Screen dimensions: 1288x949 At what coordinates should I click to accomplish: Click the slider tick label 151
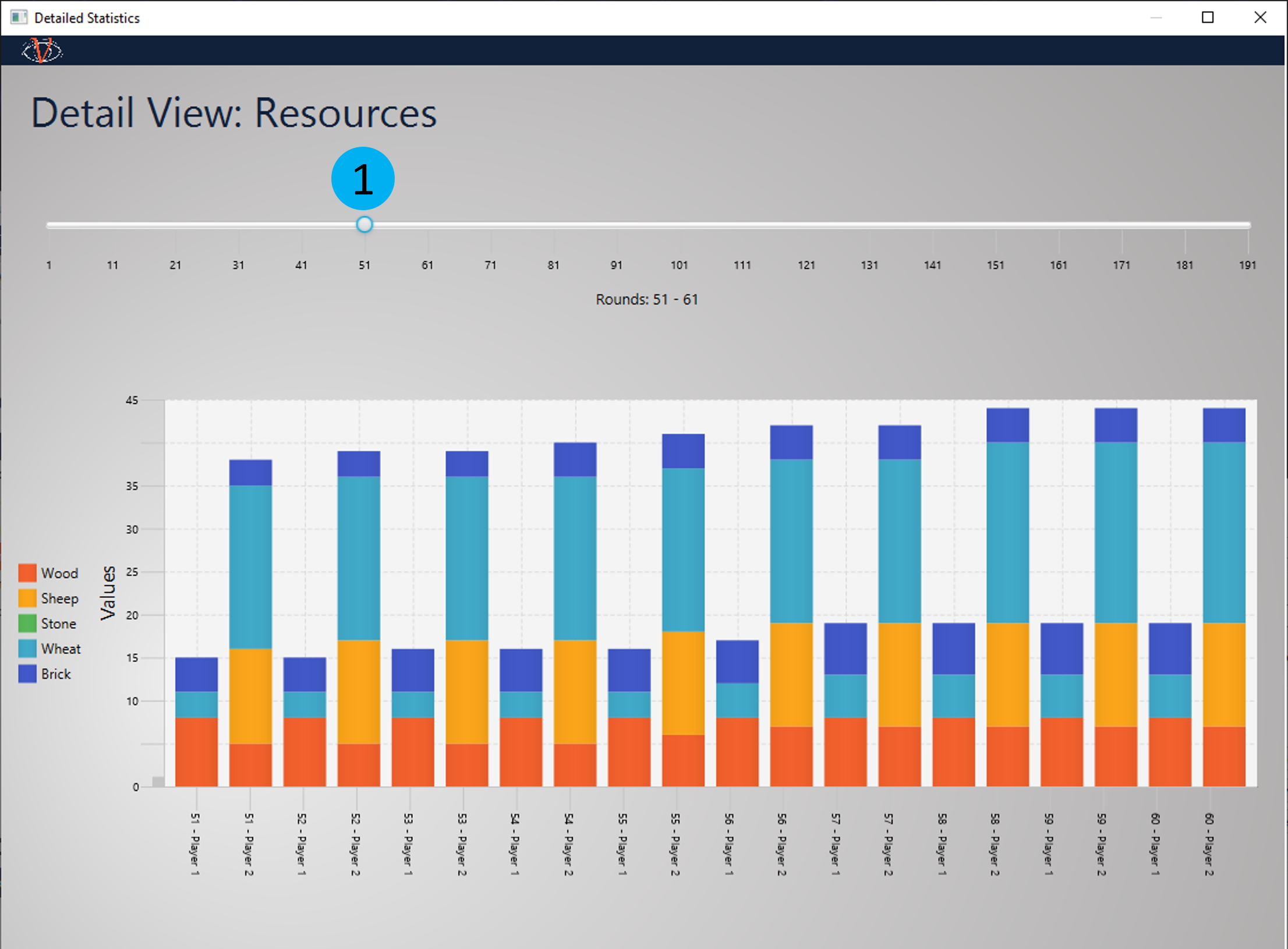click(995, 265)
